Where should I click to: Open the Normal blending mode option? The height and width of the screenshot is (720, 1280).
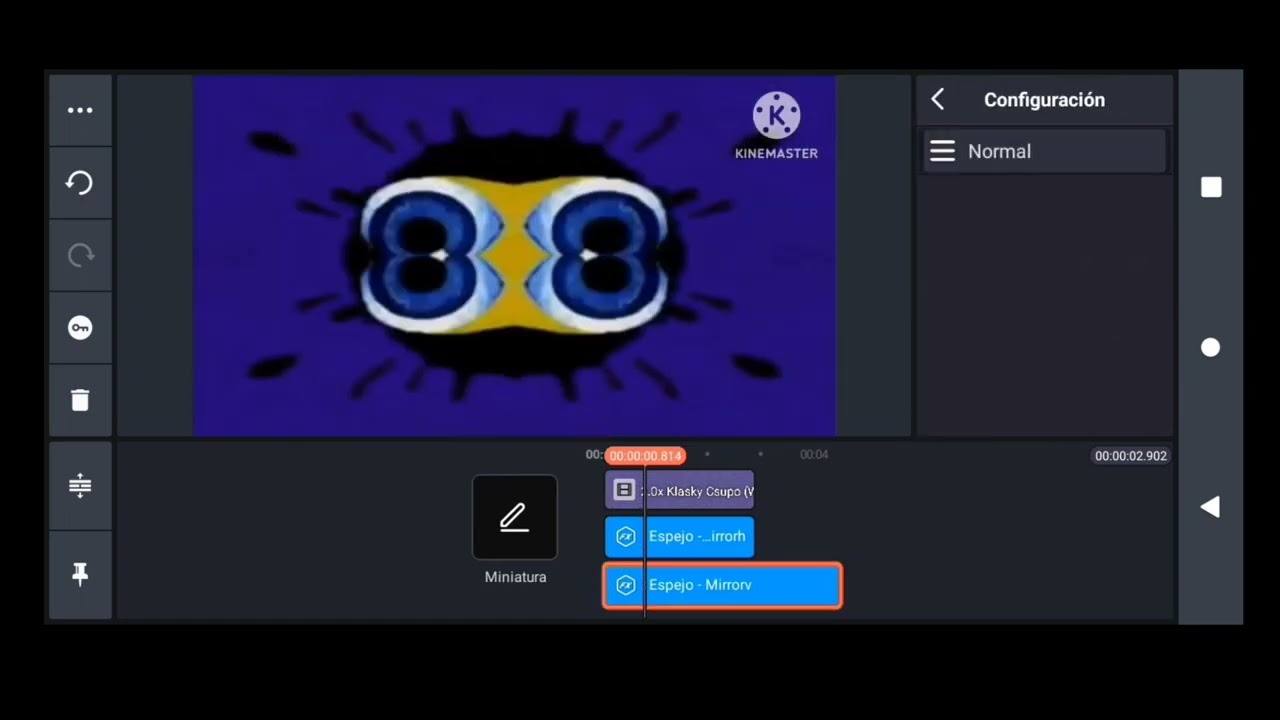click(x=1044, y=151)
